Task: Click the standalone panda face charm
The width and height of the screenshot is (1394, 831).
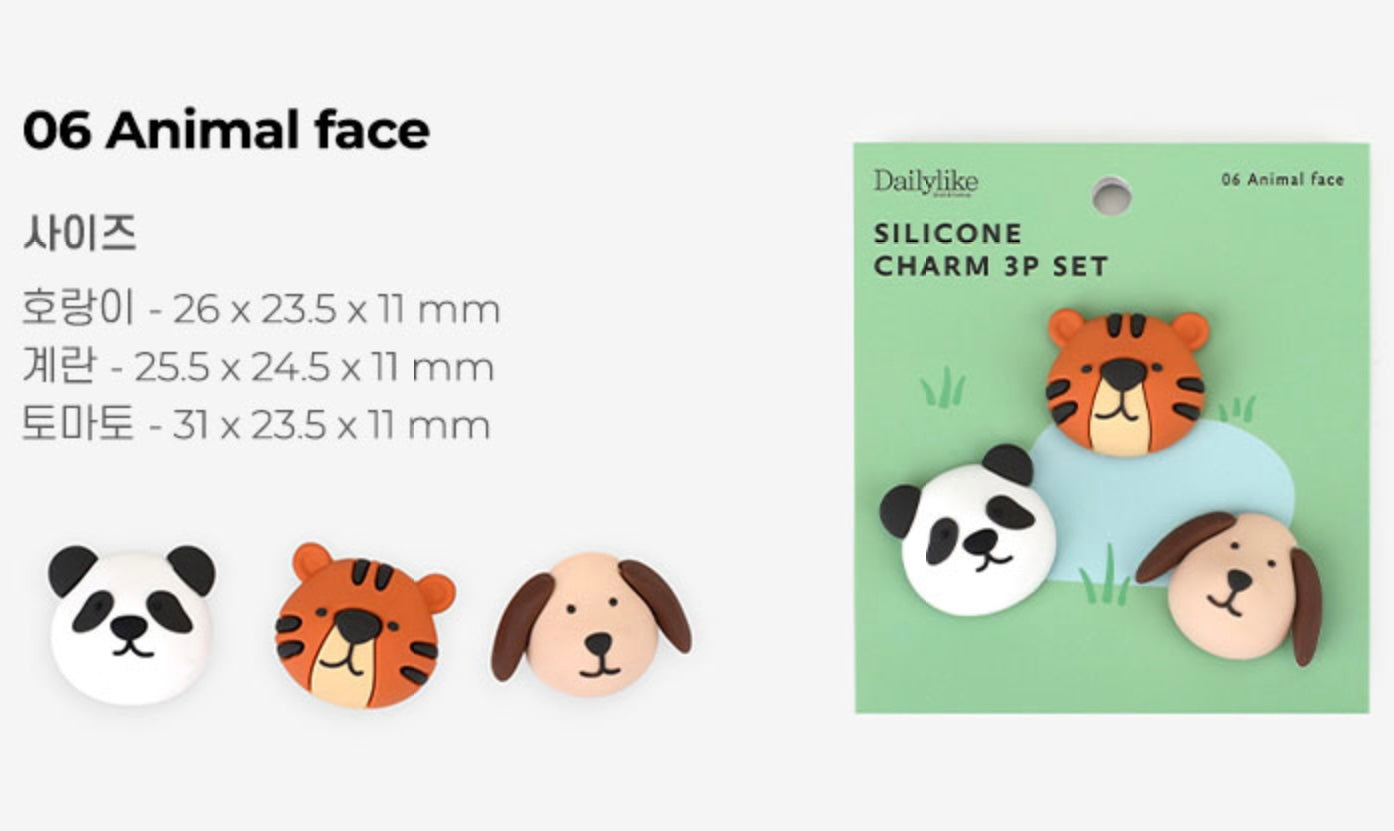Action: click(132, 624)
